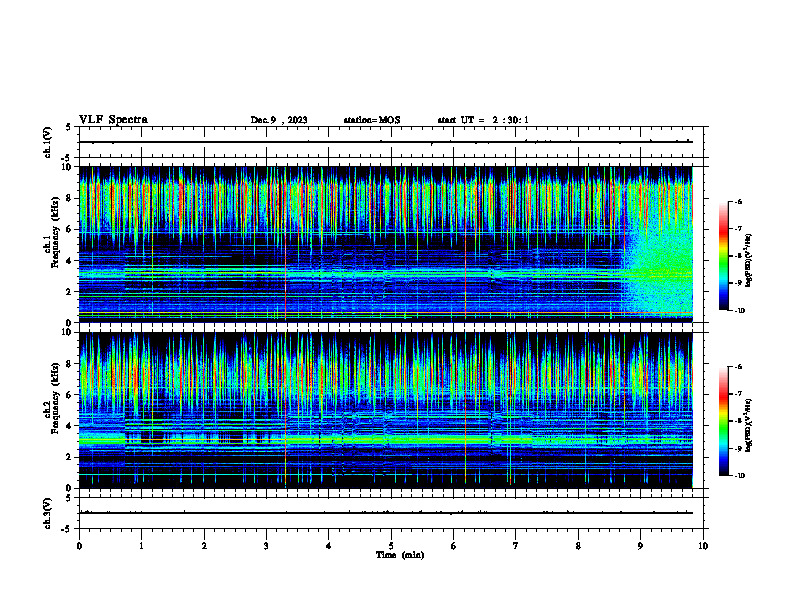This screenshot has width=792, height=612.
Task: Click the "VLF Spectra" plot title
Action: (x=113, y=120)
